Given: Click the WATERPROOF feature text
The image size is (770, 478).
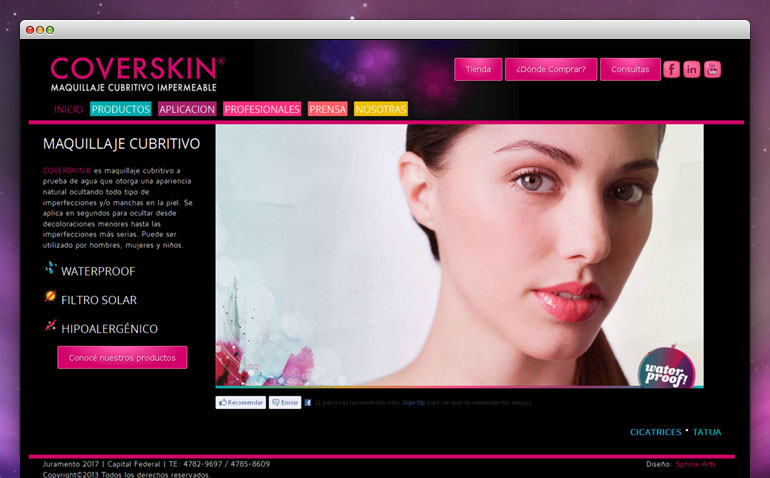Looking at the screenshot, I should [98, 271].
